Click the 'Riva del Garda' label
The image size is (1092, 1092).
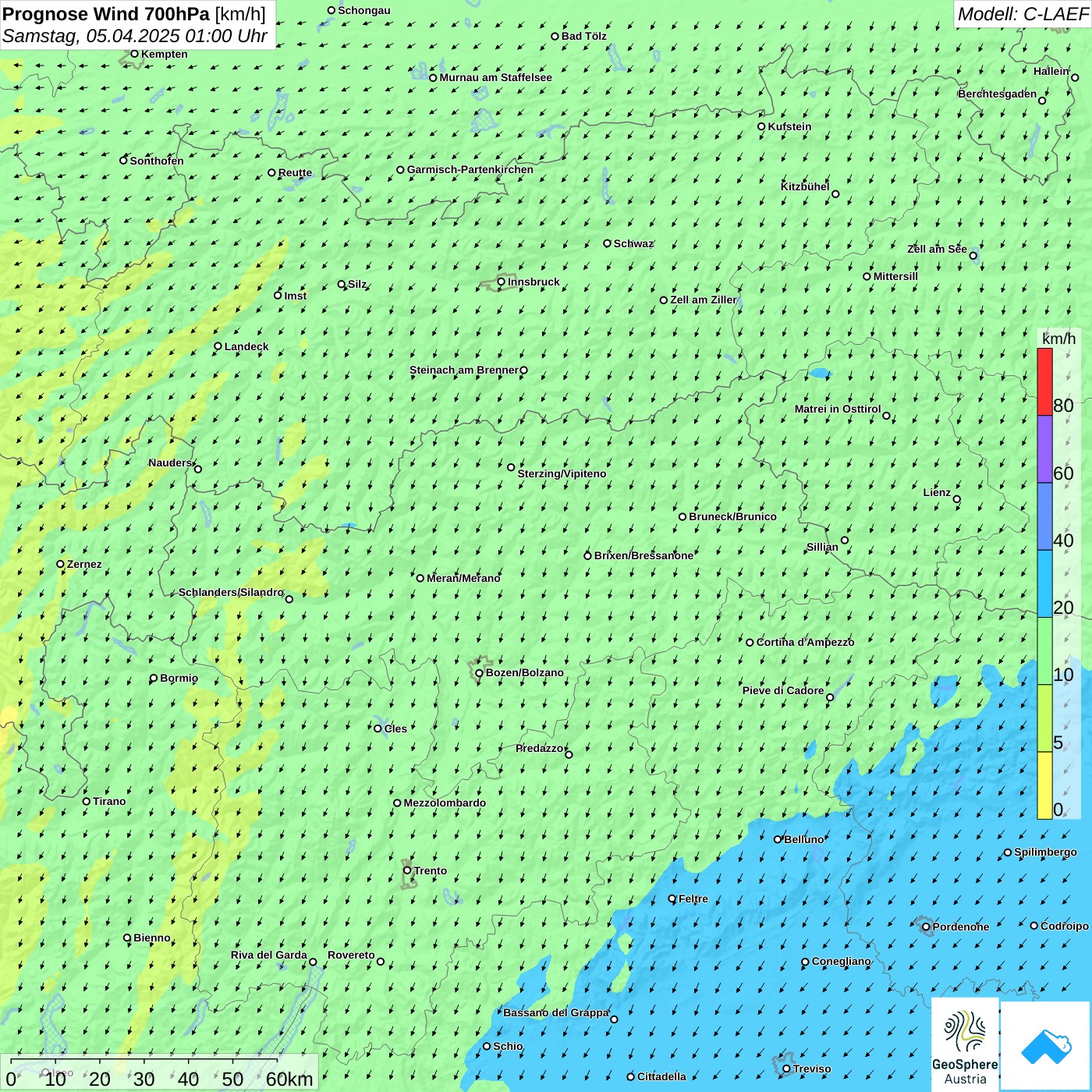[269, 955]
